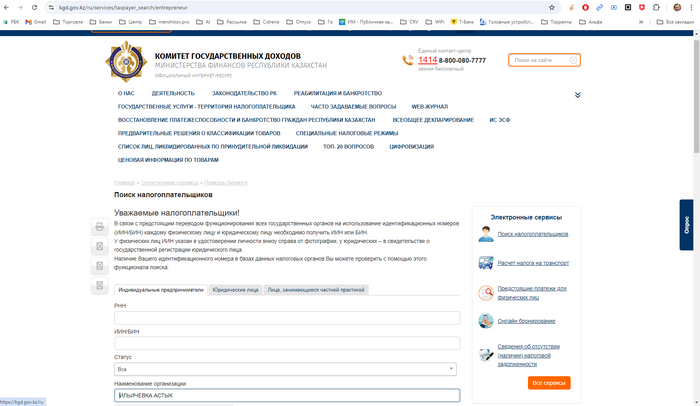The width and height of the screenshot is (700, 406).
Task: Switch to Юридические лица tab
Action: pyautogui.click(x=235, y=290)
